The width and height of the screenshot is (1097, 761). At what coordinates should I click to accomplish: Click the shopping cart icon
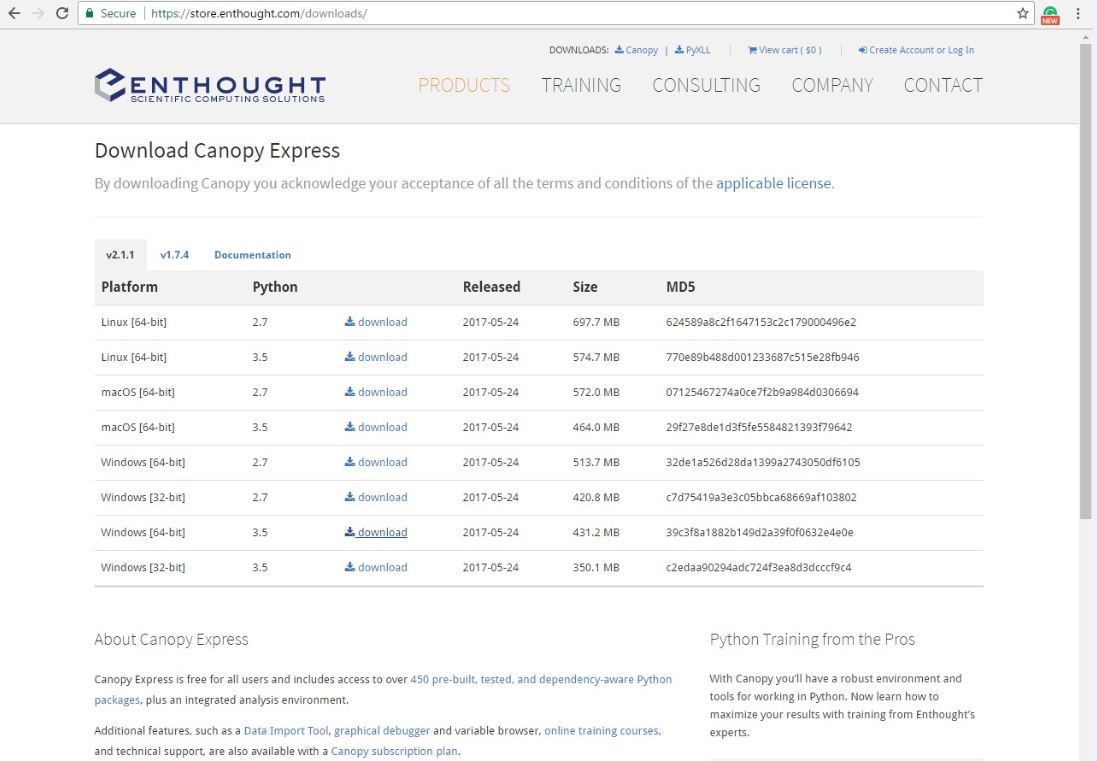click(752, 50)
